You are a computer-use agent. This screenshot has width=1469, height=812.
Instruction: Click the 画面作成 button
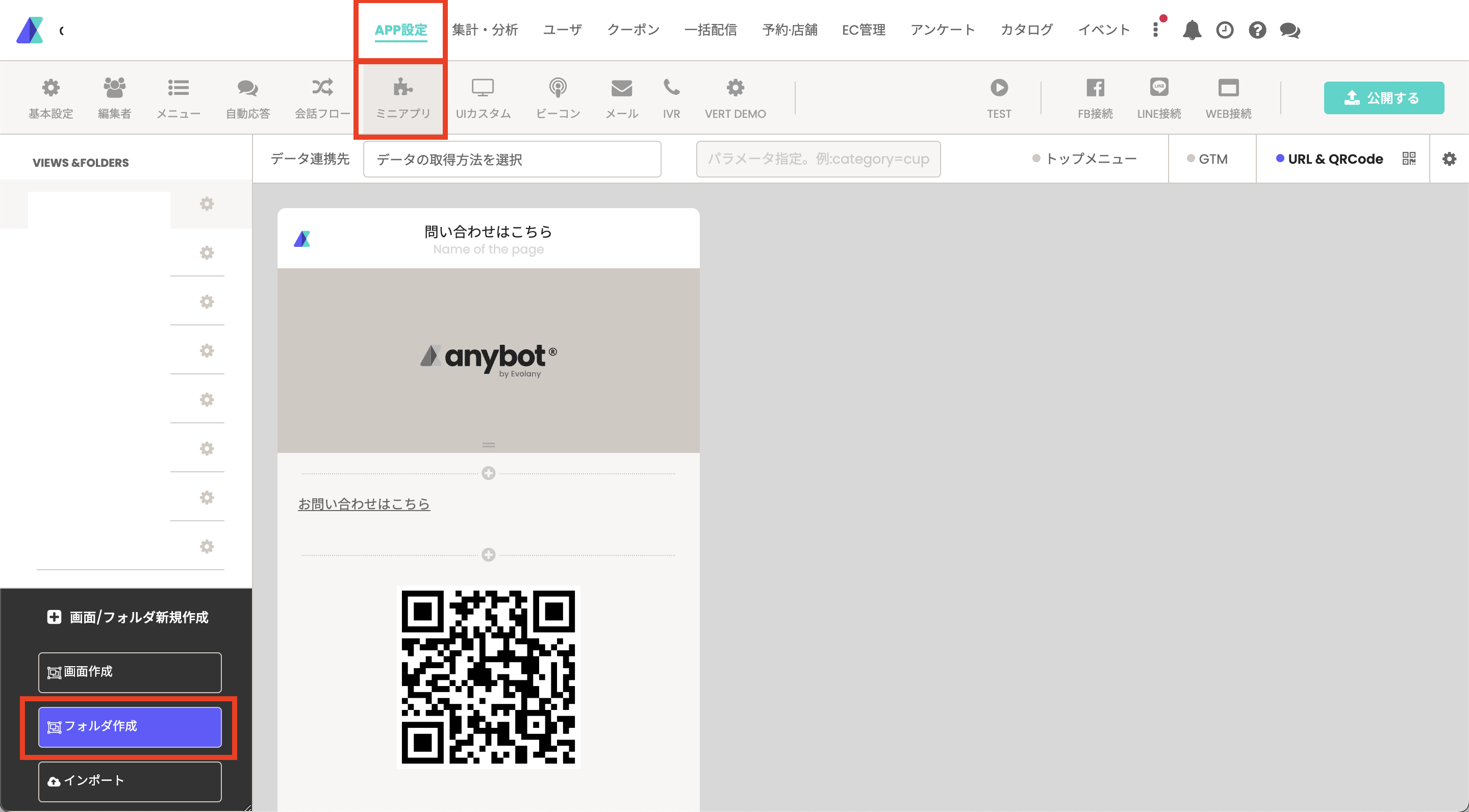(130, 672)
